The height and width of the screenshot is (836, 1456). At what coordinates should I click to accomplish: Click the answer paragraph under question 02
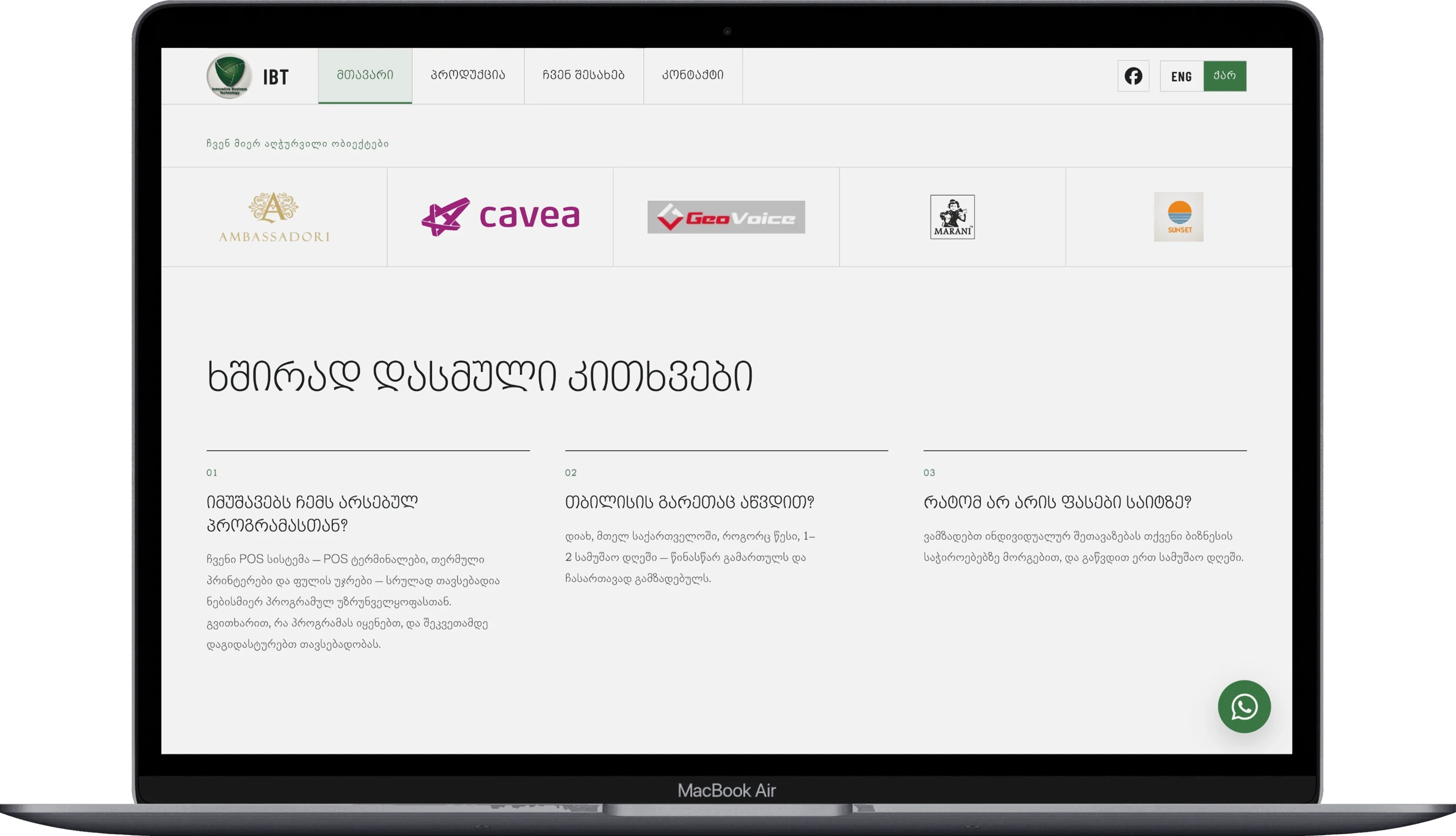[690, 557]
